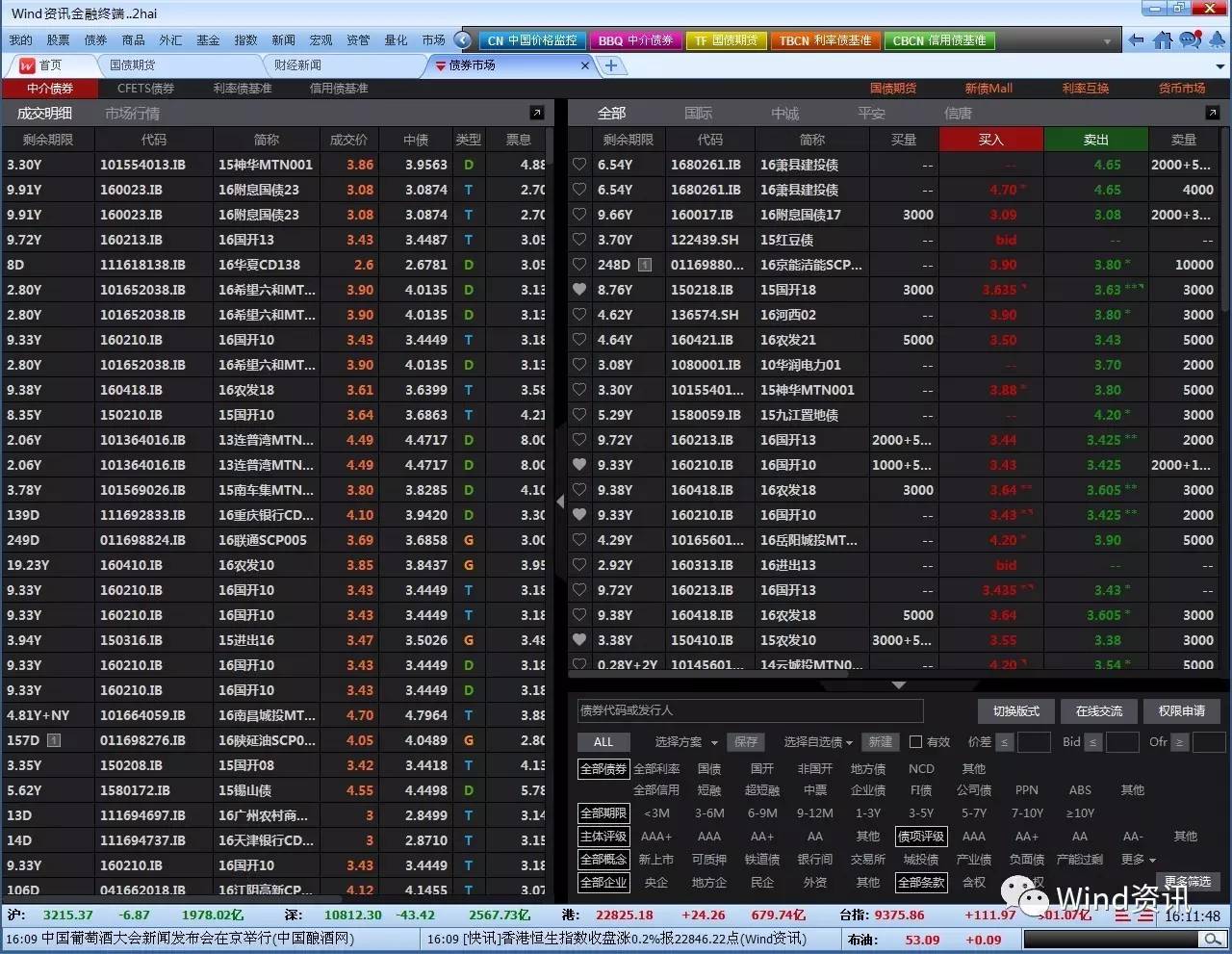This screenshot has height=954, width=1232.
Task: Open the 债券 menu
Action: [96, 40]
